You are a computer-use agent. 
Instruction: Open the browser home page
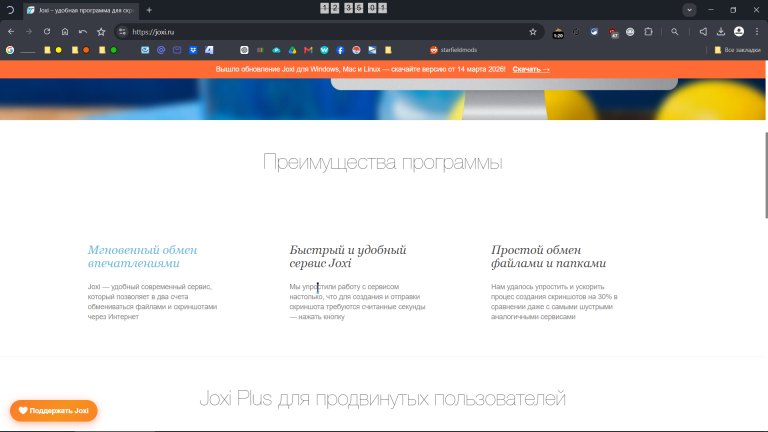tap(65, 32)
